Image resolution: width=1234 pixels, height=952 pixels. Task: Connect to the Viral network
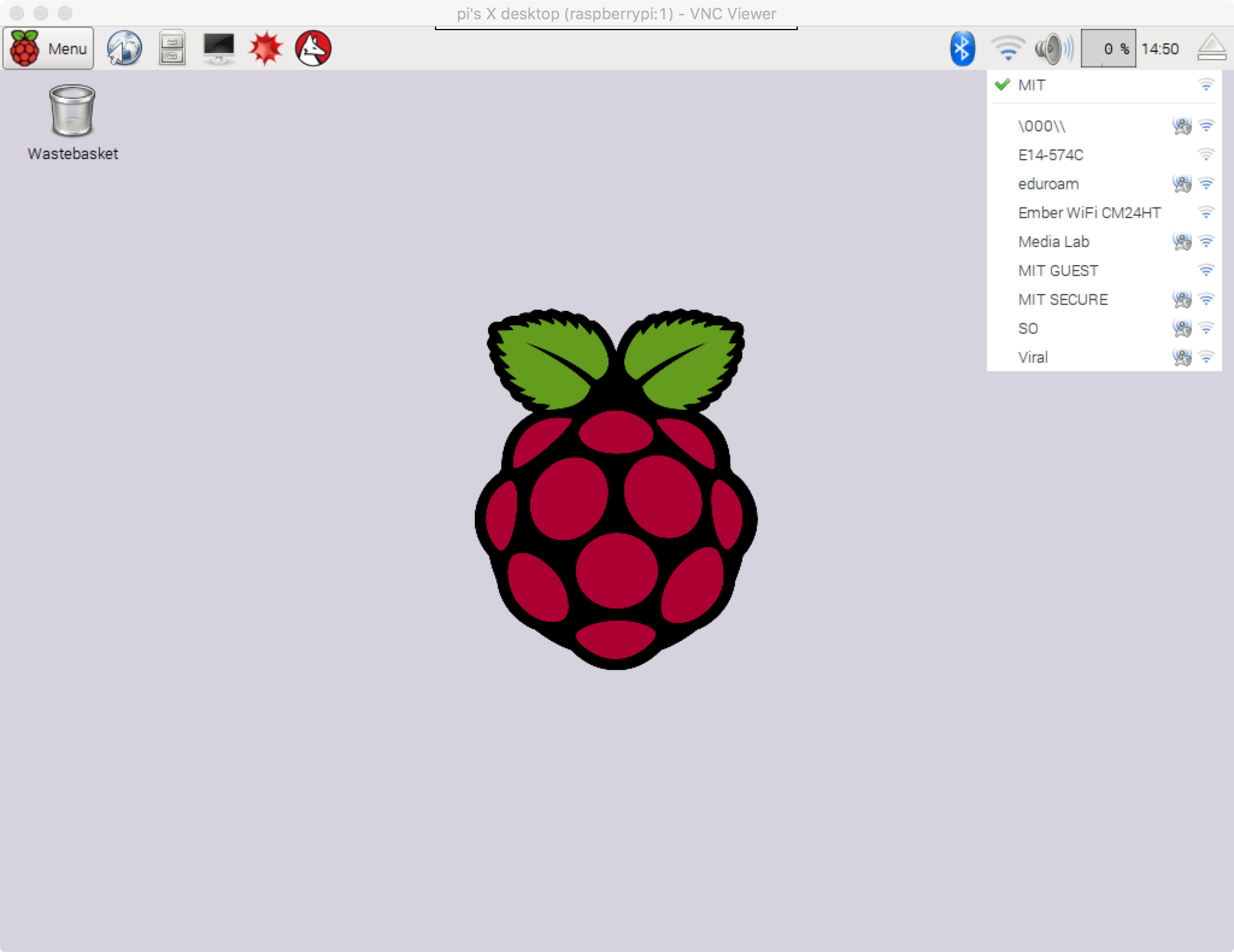click(x=1104, y=357)
